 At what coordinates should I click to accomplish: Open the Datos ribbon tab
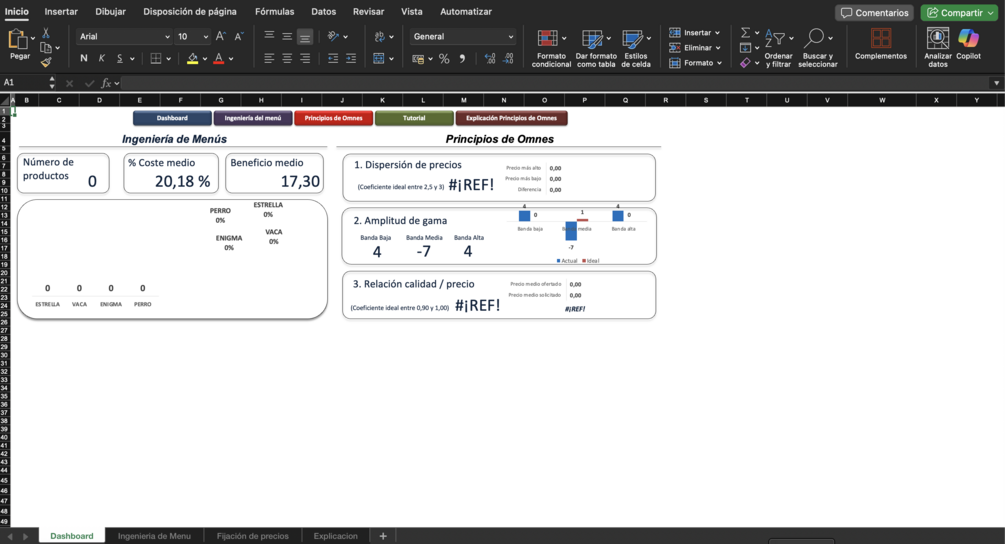click(x=324, y=12)
